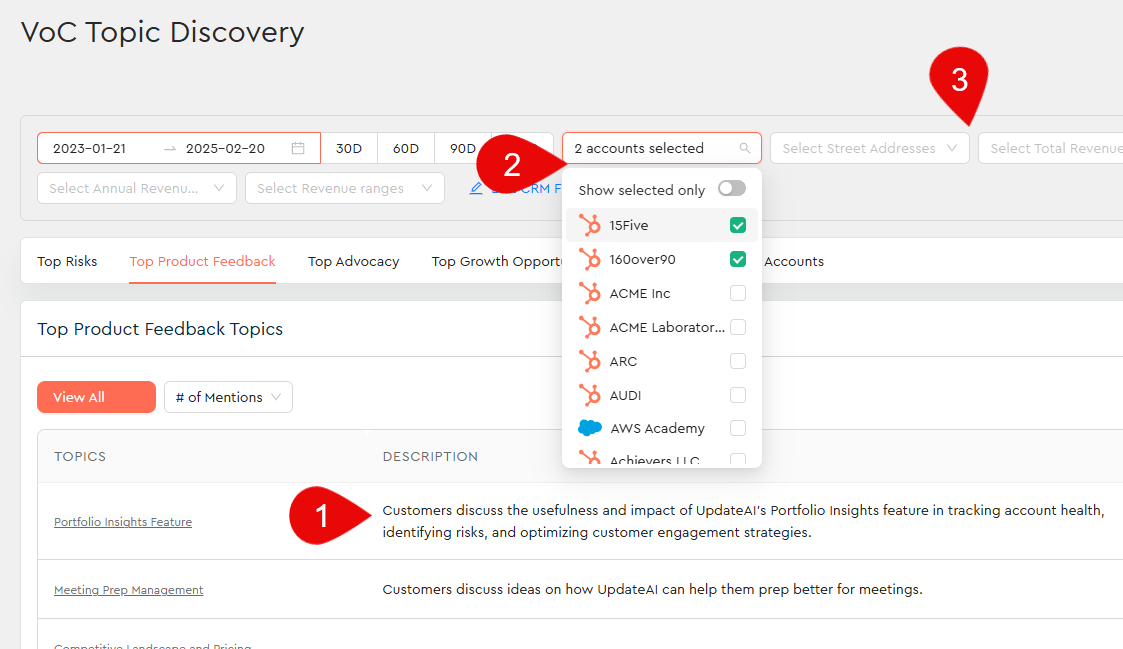
Task: Click the AWS Academy account name
Action: coord(657,428)
